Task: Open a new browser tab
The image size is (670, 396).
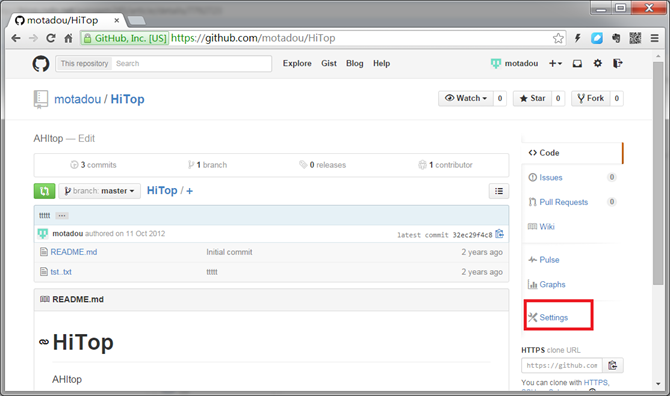Action: click(x=136, y=20)
